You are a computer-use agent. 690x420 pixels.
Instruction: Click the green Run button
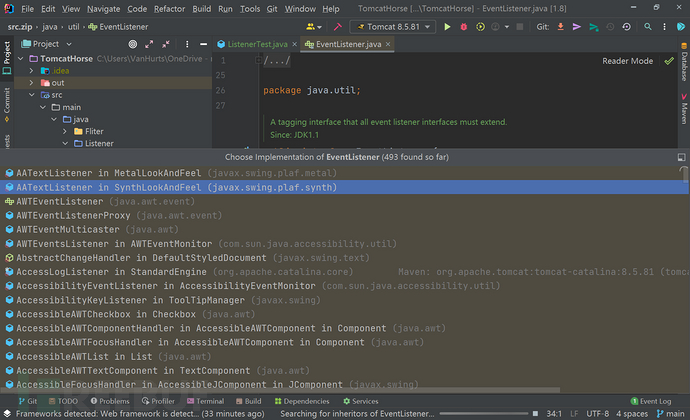(447, 26)
